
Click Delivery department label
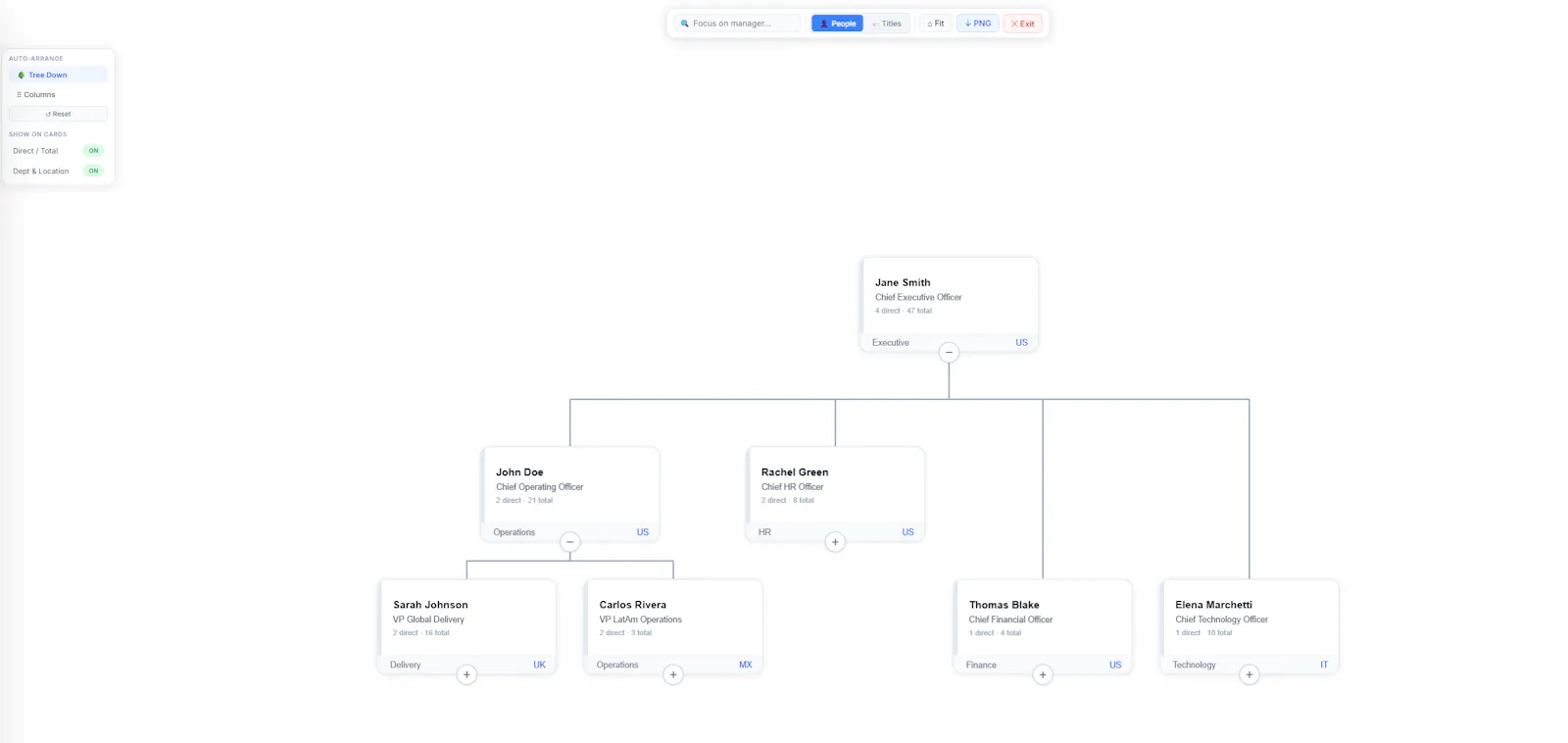(405, 666)
